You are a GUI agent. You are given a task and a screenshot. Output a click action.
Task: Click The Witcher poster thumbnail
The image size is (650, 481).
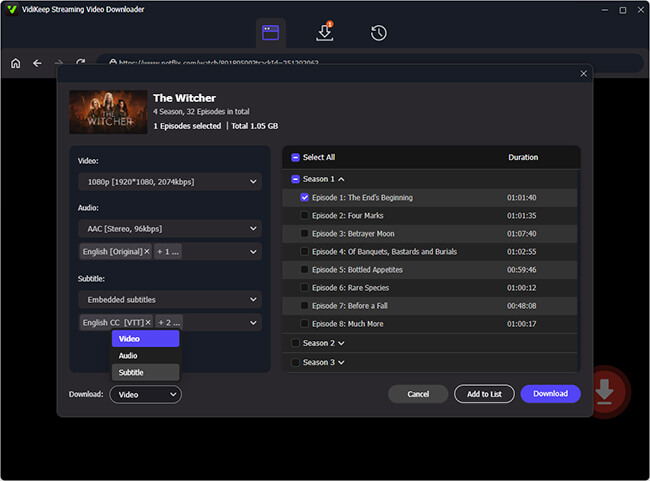coord(108,112)
